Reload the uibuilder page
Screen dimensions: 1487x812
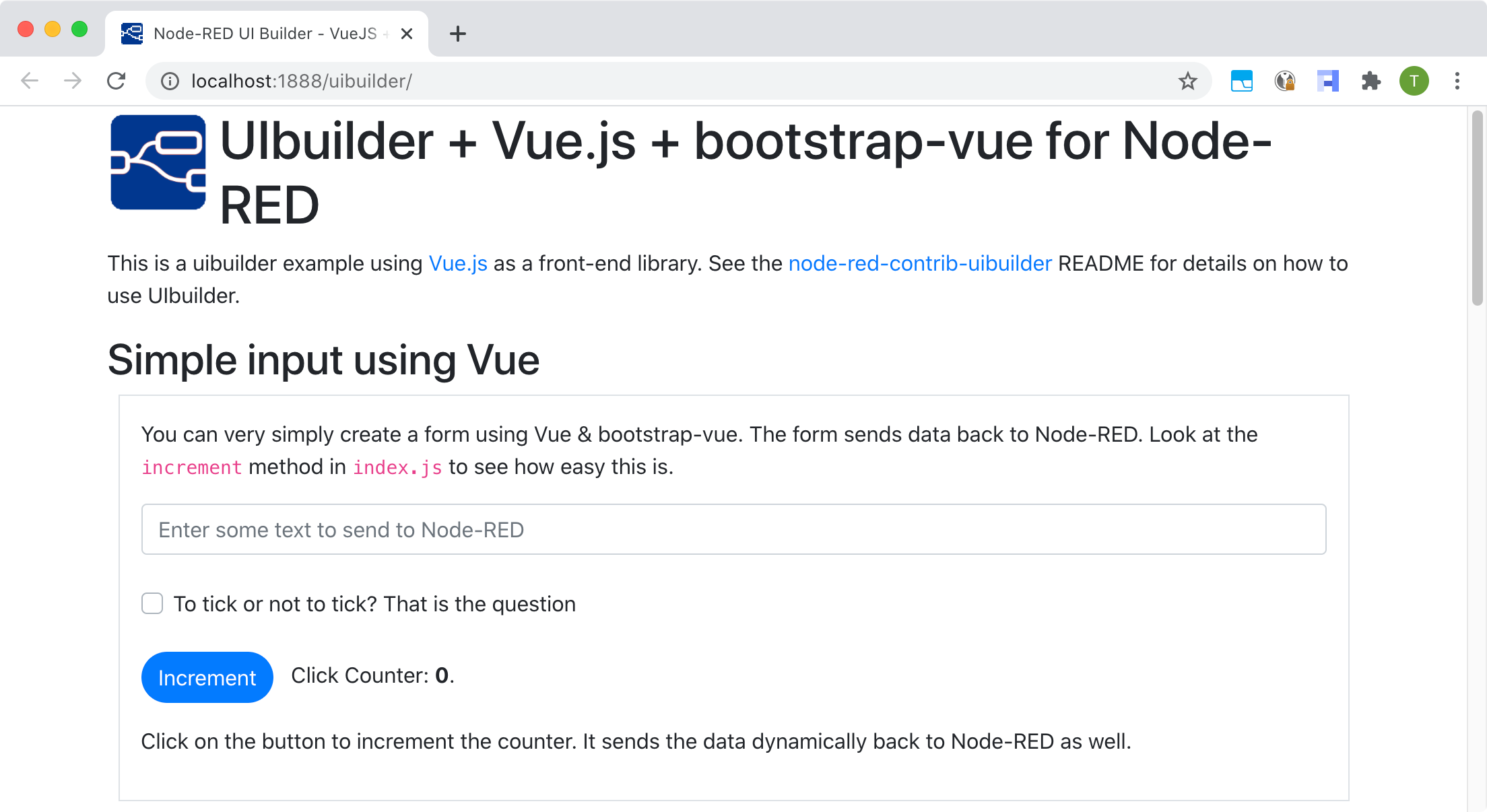click(x=117, y=81)
